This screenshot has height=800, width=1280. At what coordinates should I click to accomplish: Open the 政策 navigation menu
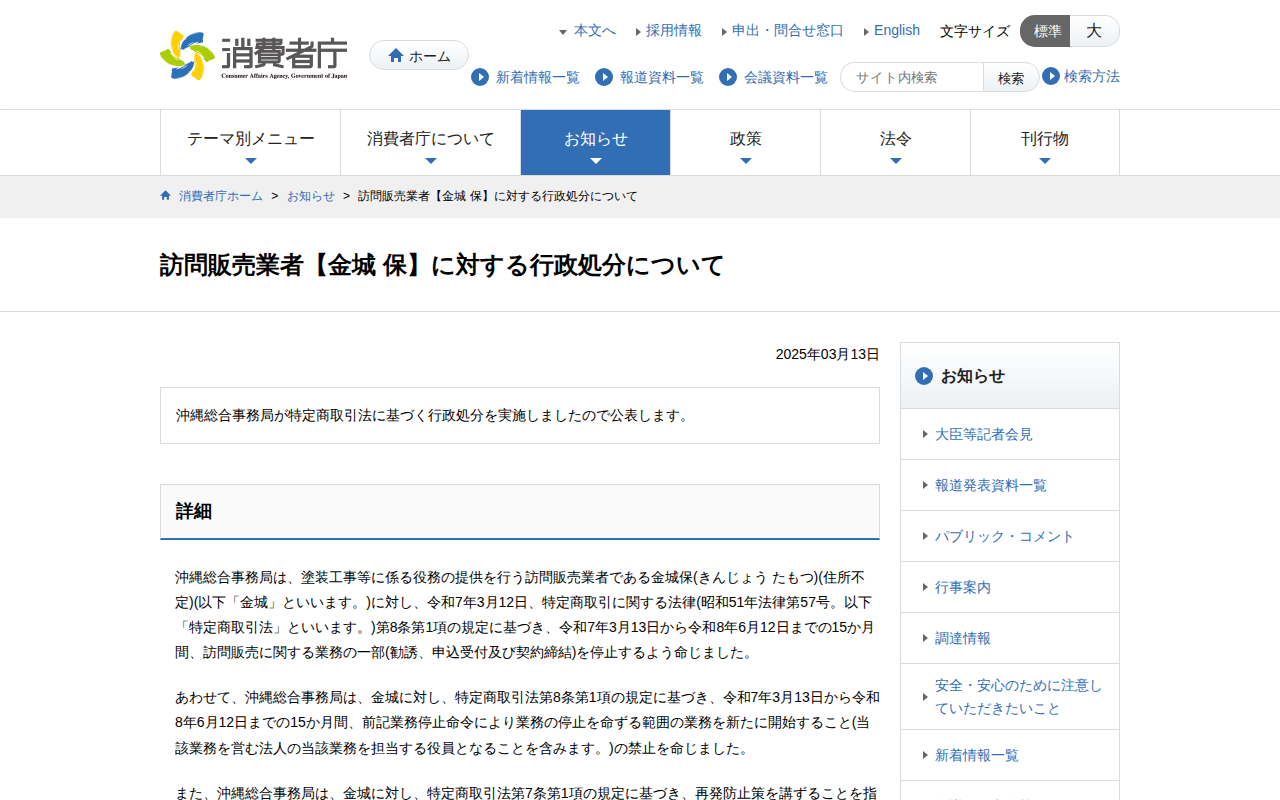tap(746, 143)
